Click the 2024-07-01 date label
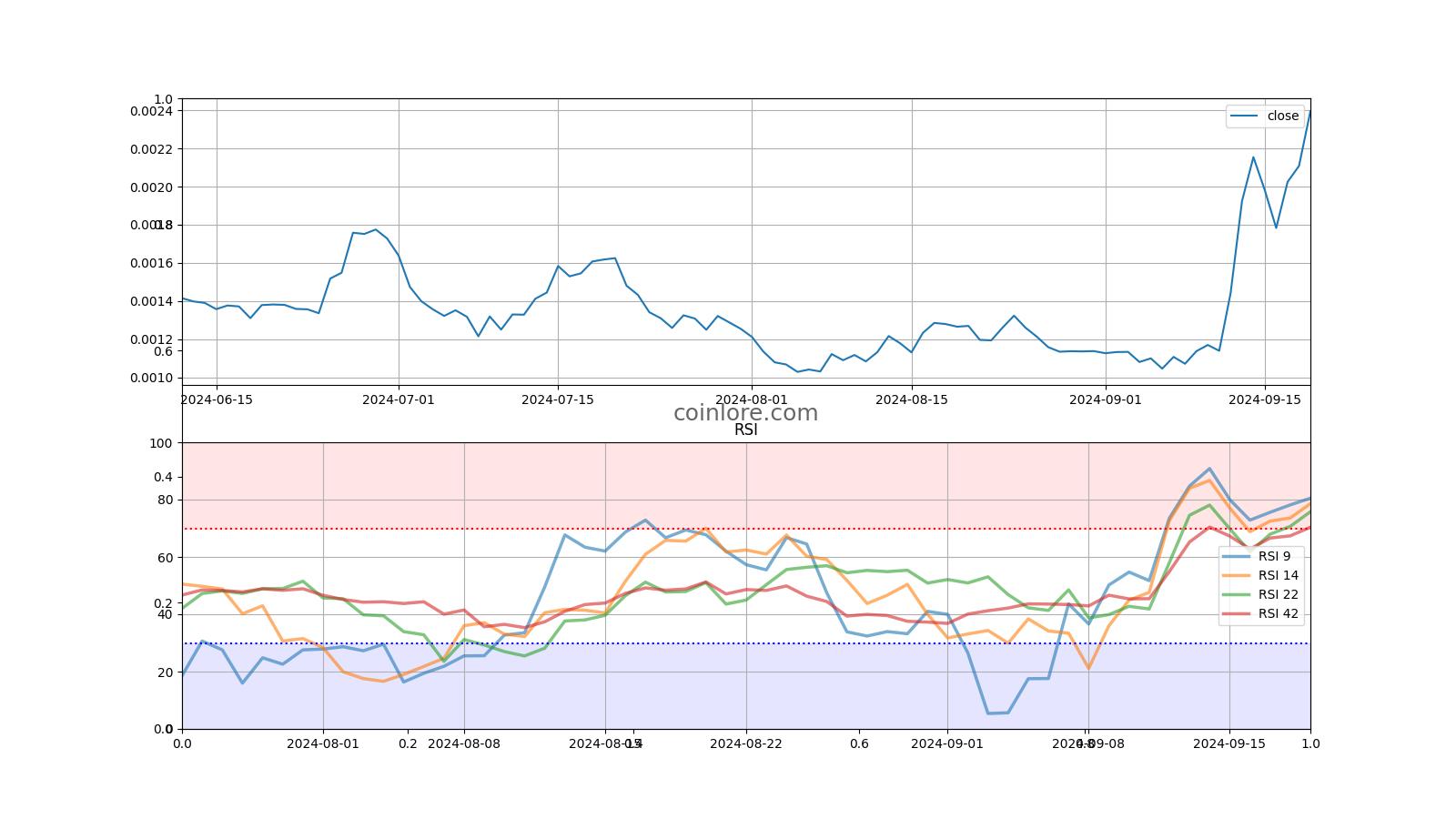 [399, 399]
